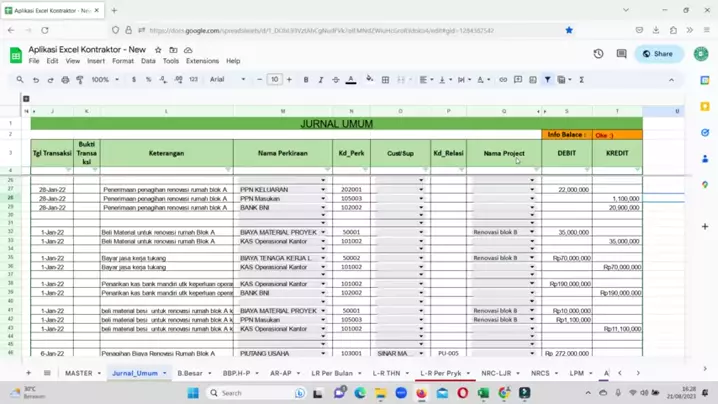Click the Undo icon in toolbar
Image resolution: width=718 pixels, height=404 pixels.
(x=36, y=80)
